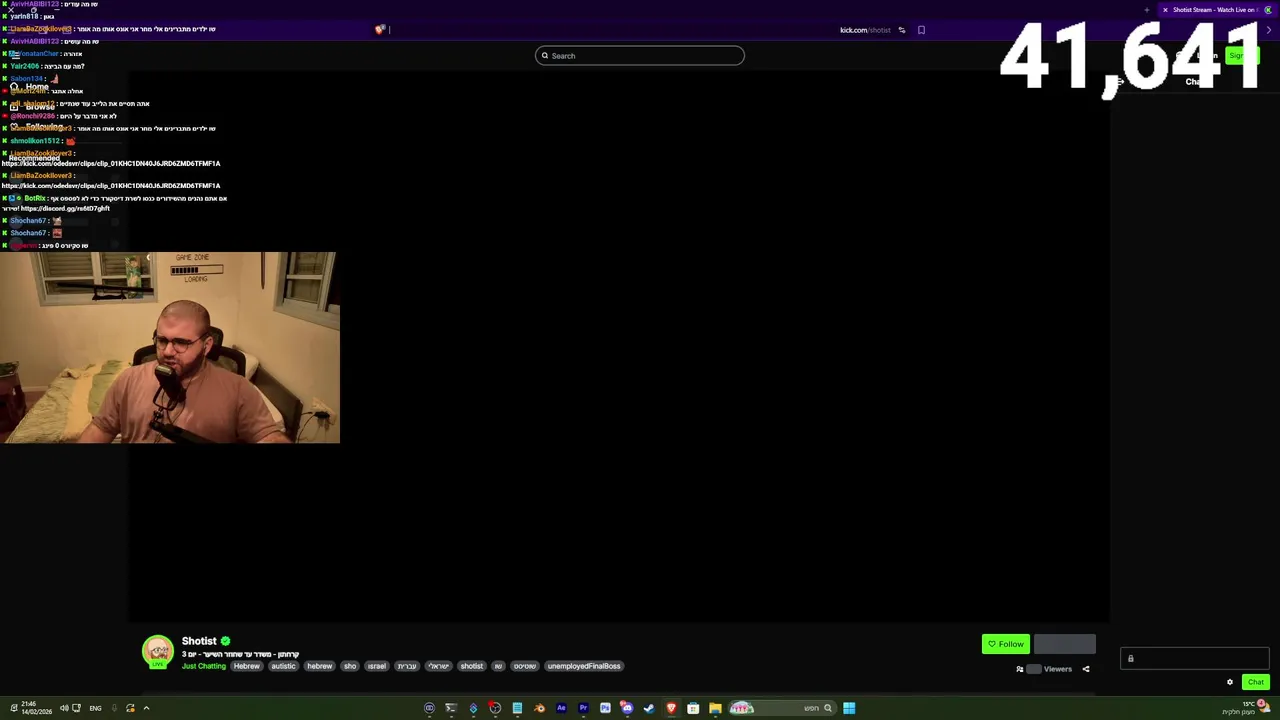
Task: Click the site settings icon beside kick.com/shotist
Action: pyautogui.click(x=902, y=30)
